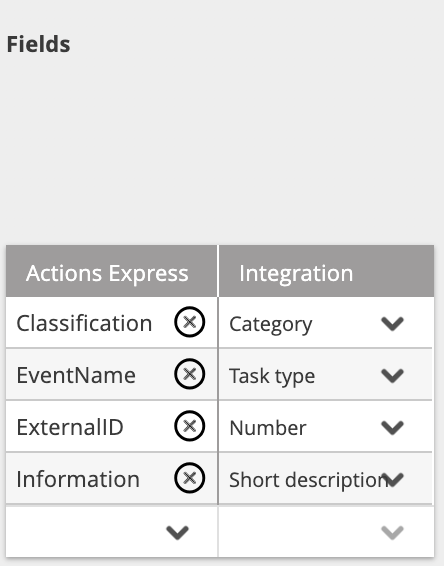The width and height of the screenshot is (444, 566).
Task: Open the Number integration dropdown
Action: pyautogui.click(x=392, y=427)
